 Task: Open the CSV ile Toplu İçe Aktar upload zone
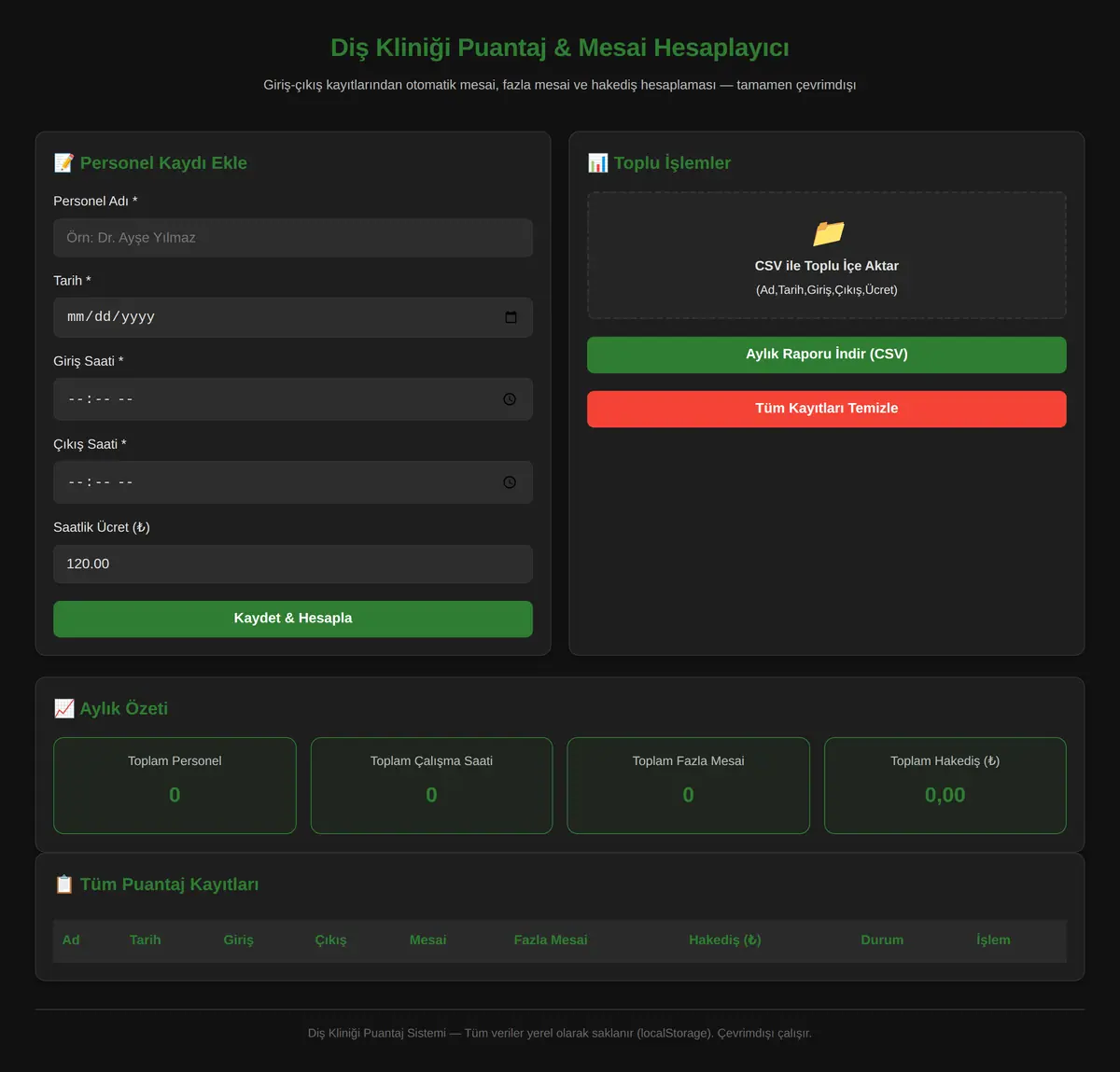827,256
